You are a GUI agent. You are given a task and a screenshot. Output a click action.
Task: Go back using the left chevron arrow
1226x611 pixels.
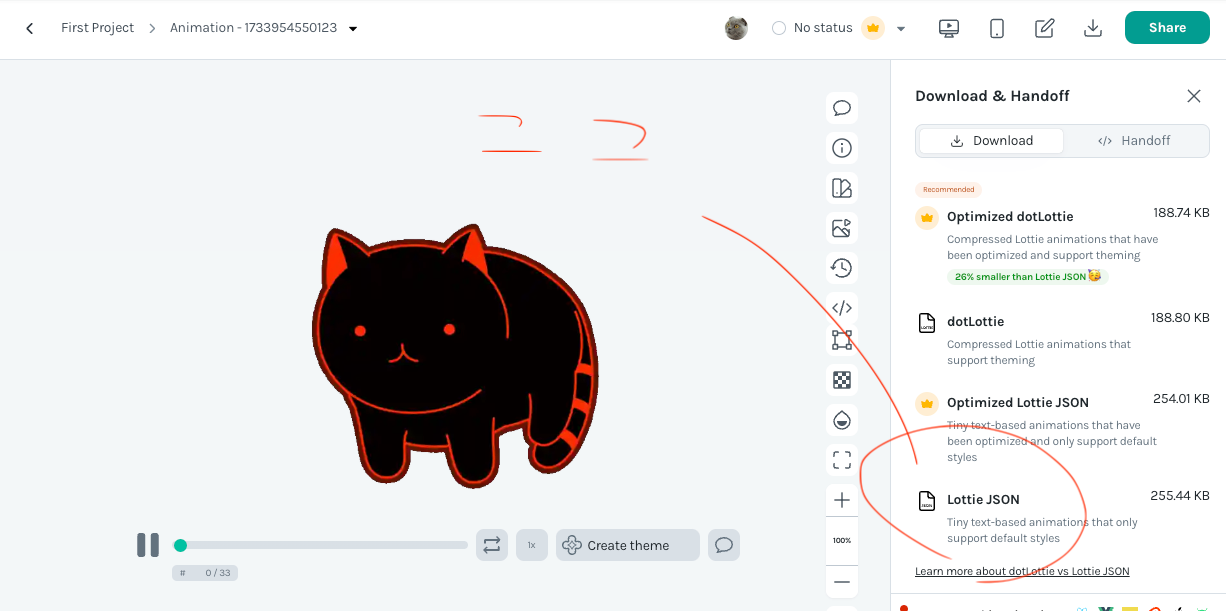pos(30,28)
